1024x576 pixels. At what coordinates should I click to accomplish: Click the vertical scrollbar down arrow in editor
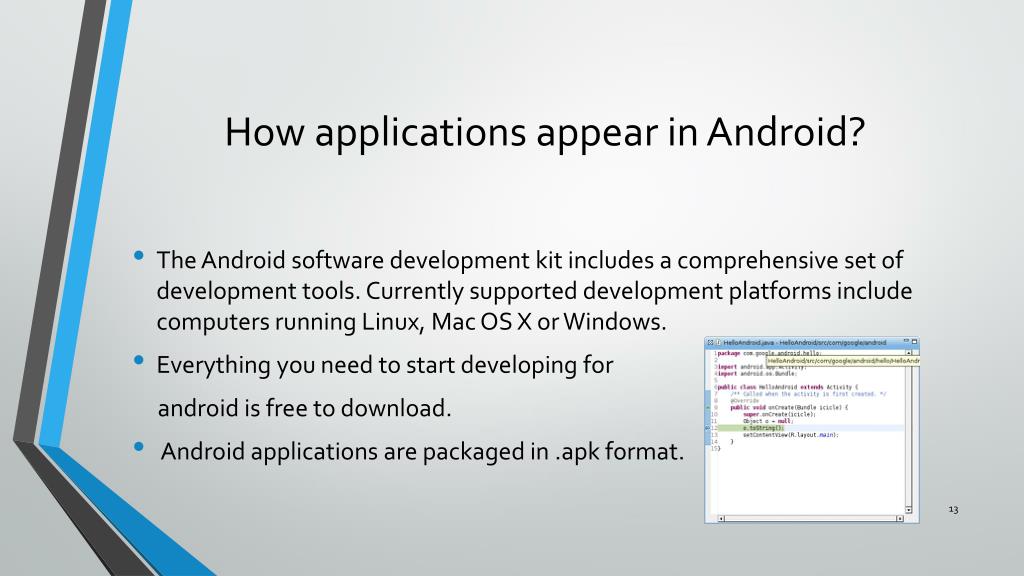pyautogui.click(x=908, y=510)
